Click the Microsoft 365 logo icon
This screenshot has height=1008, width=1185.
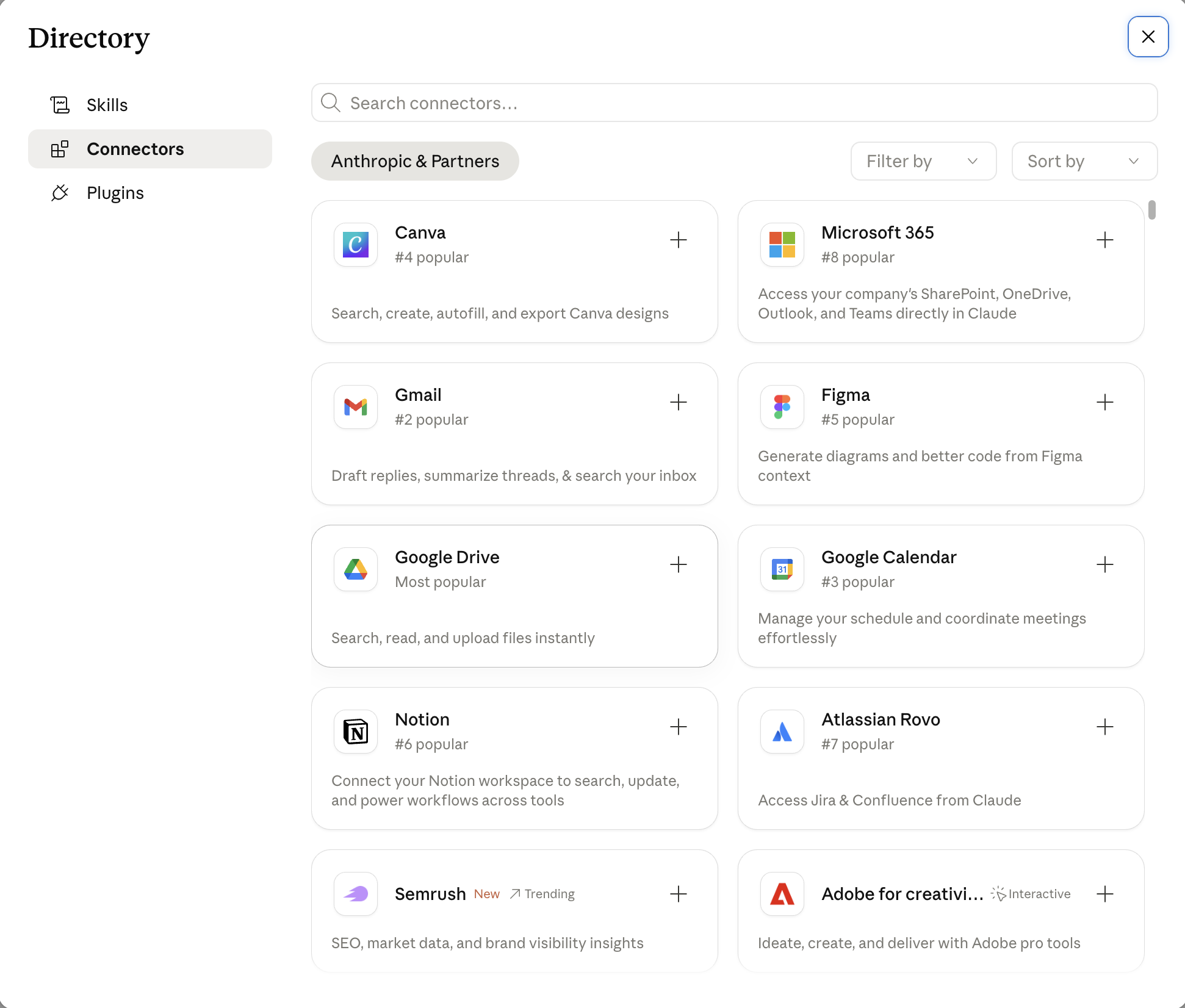pos(782,245)
